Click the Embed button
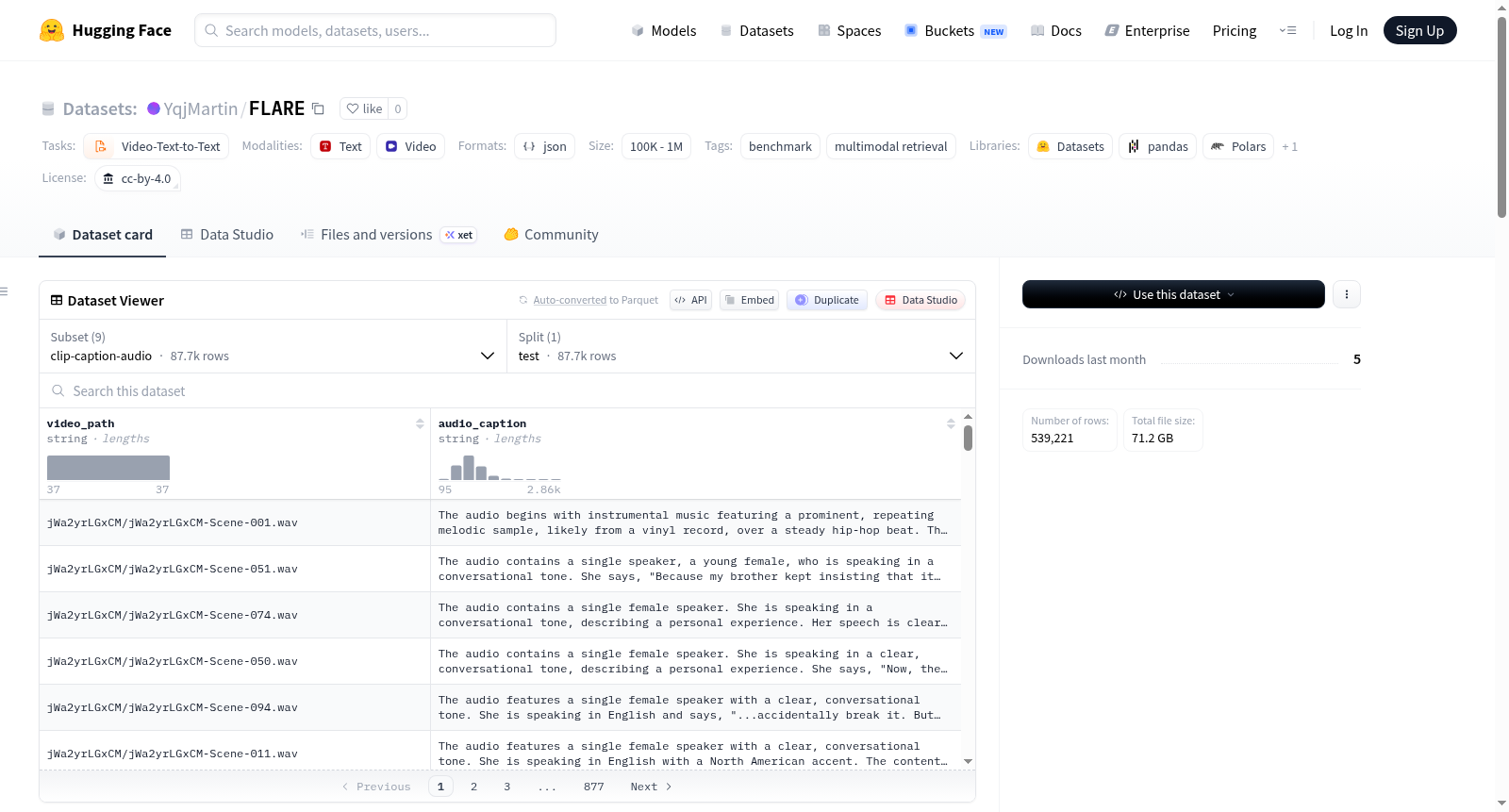The image size is (1509, 812). tap(749, 300)
